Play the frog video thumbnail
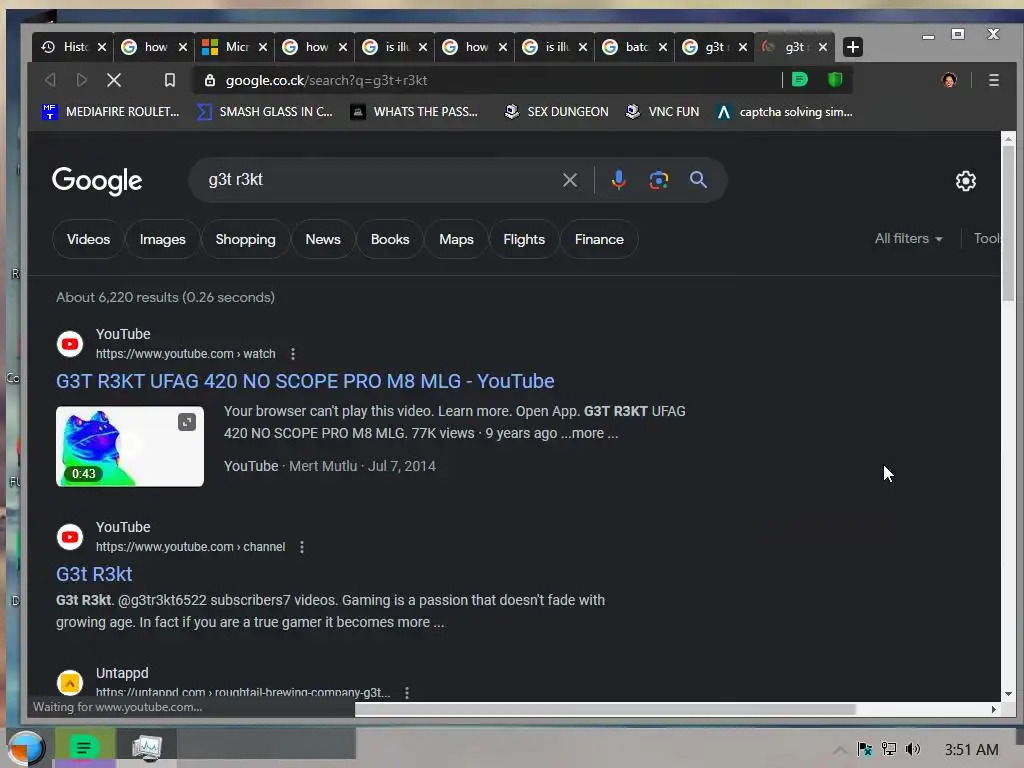Image resolution: width=1024 pixels, height=768 pixels. point(130,446)
